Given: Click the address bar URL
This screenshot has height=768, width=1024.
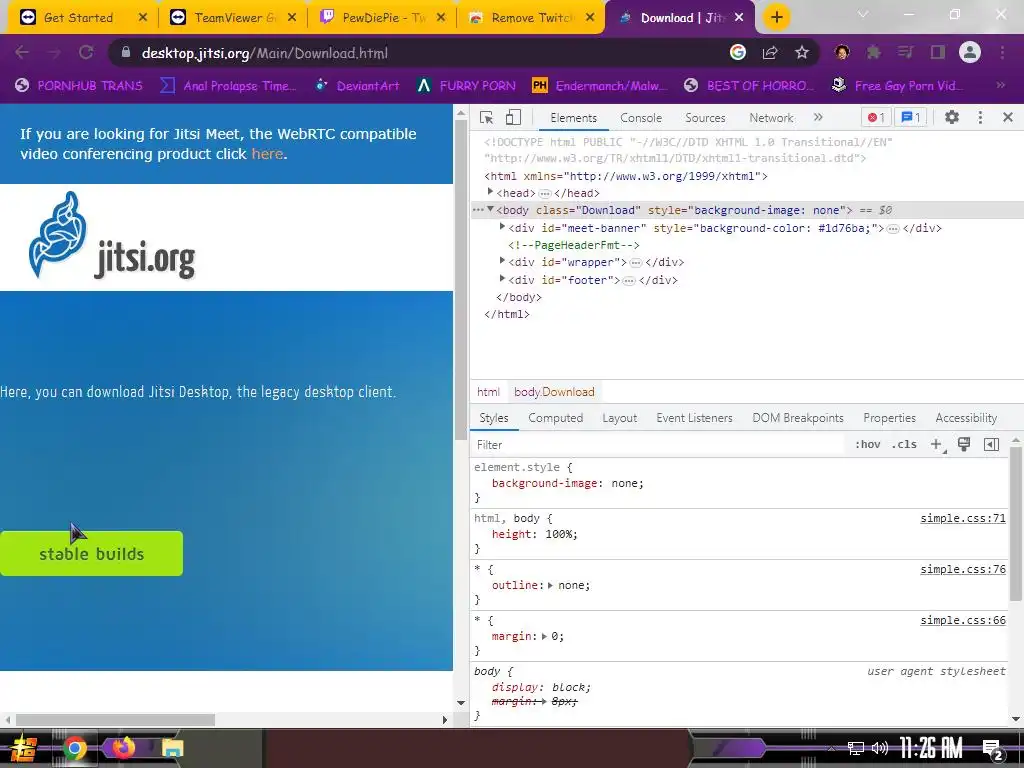Looking at the screenshot, I should tap(264, 53).
